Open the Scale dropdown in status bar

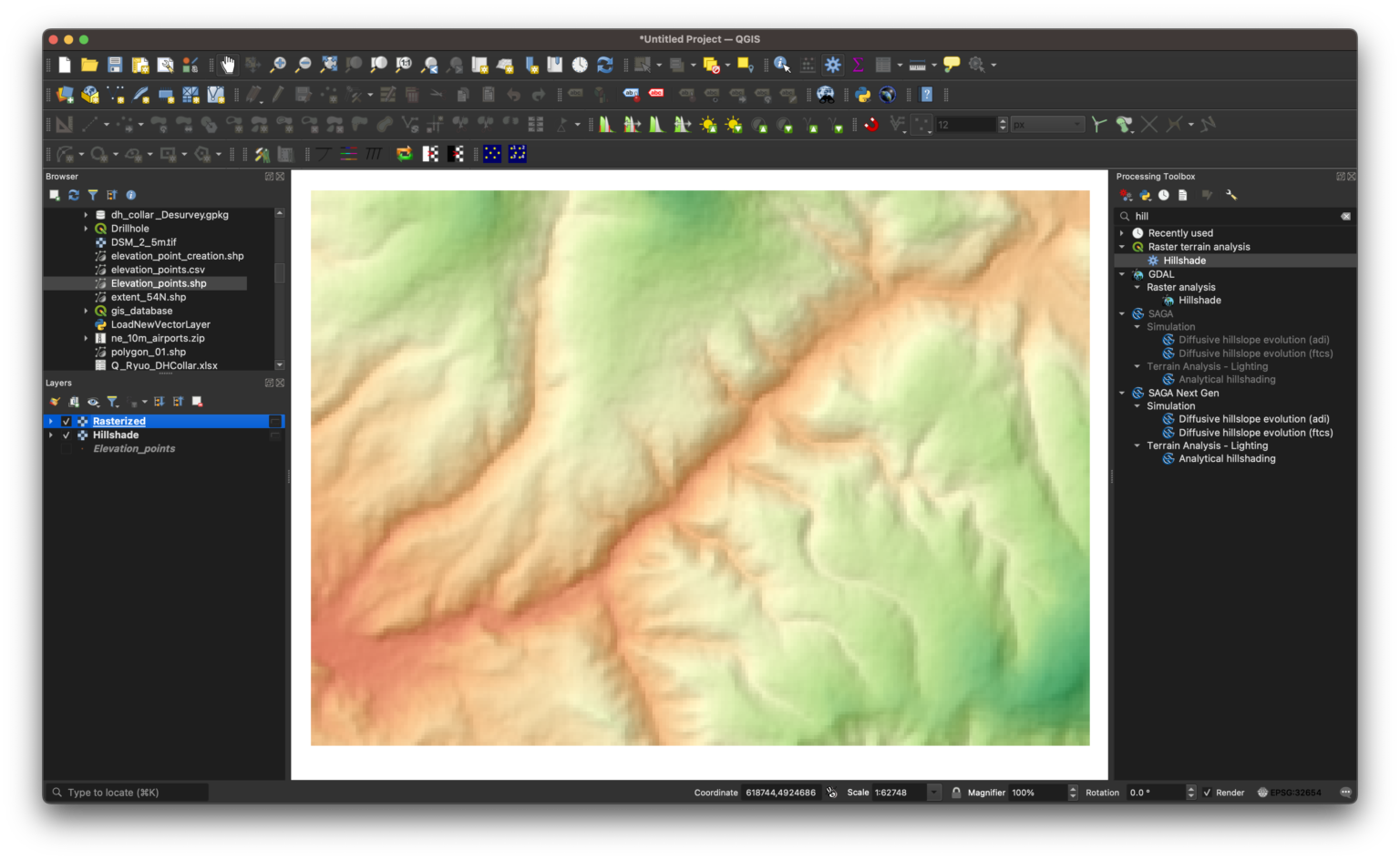pos(934,793)
